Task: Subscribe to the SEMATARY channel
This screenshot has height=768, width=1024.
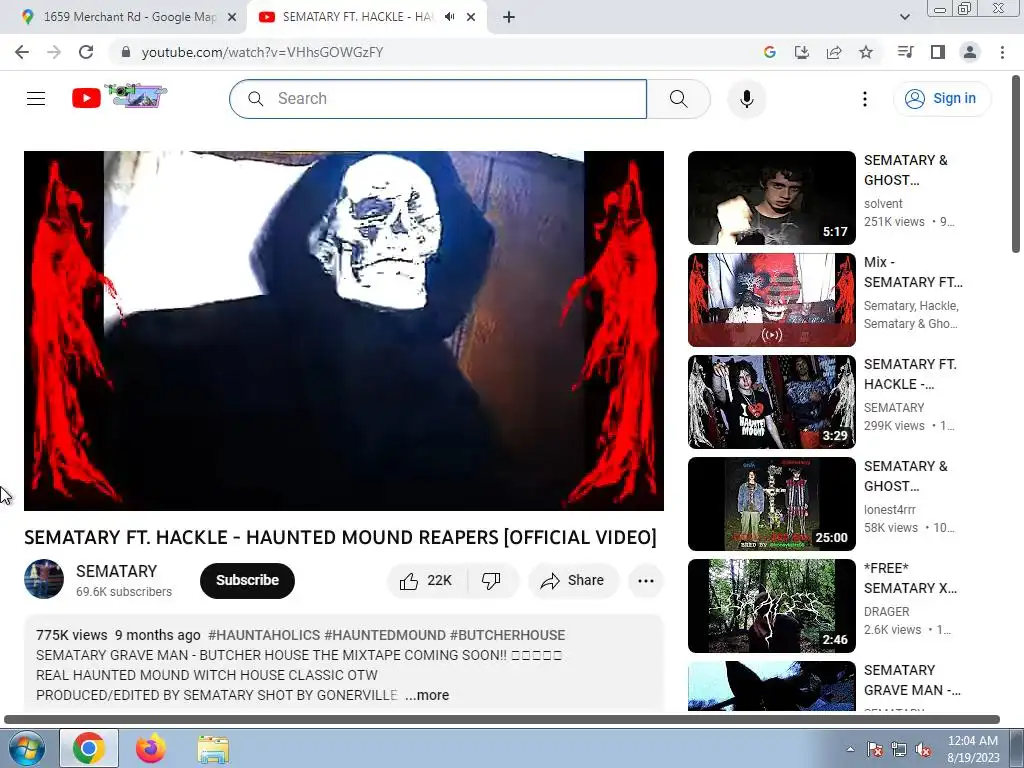Action: (248, 581)
